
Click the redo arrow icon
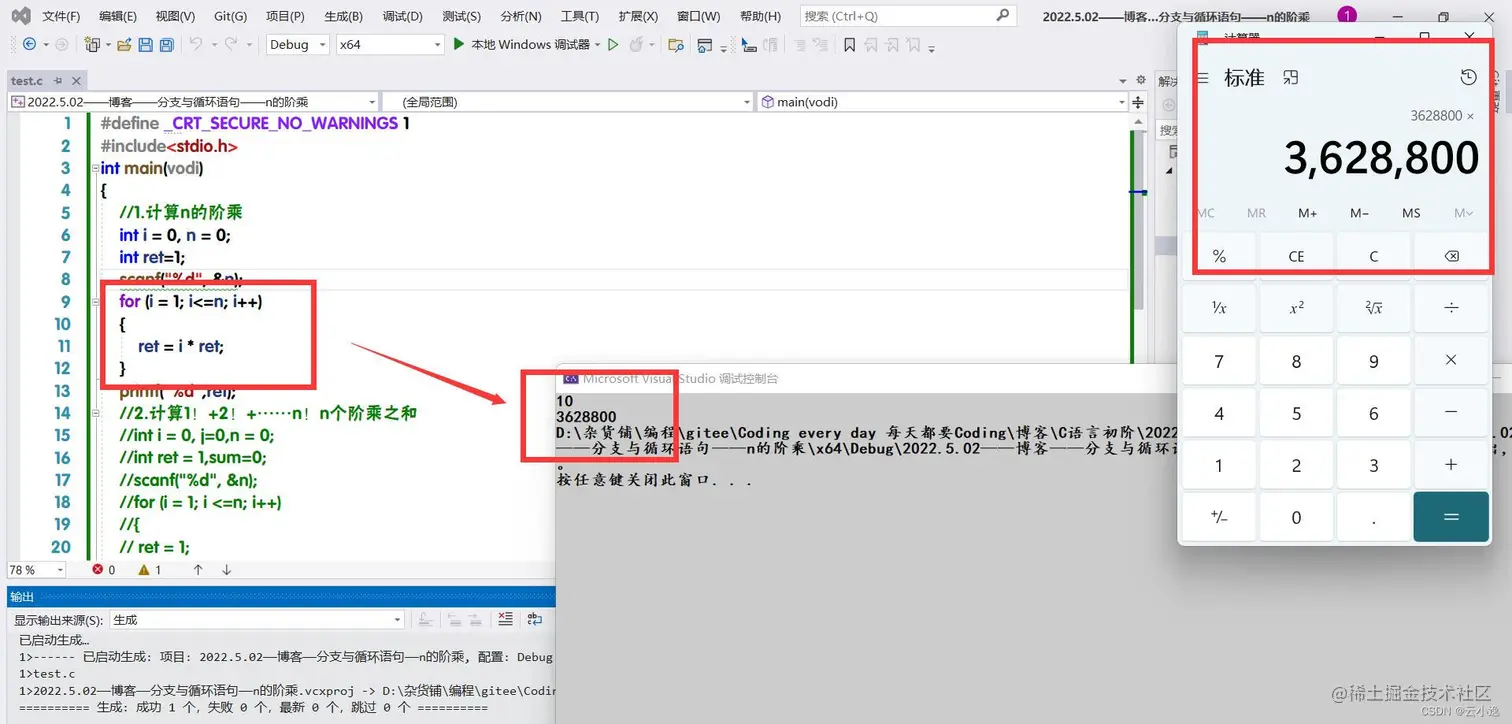click(231, 44)
